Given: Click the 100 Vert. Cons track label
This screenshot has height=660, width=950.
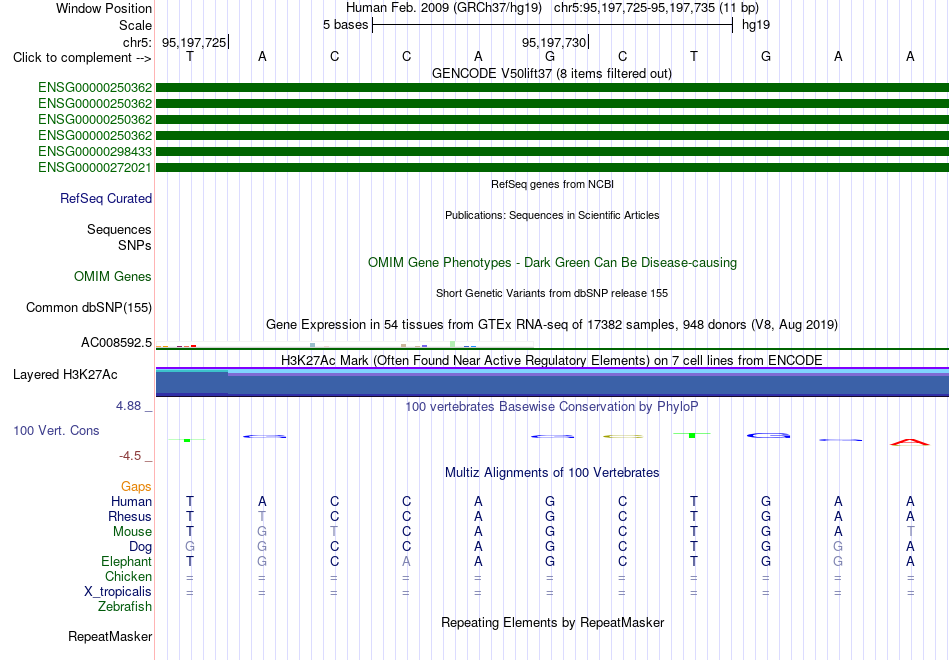Looking at the screenshot, I should [56, 430].
